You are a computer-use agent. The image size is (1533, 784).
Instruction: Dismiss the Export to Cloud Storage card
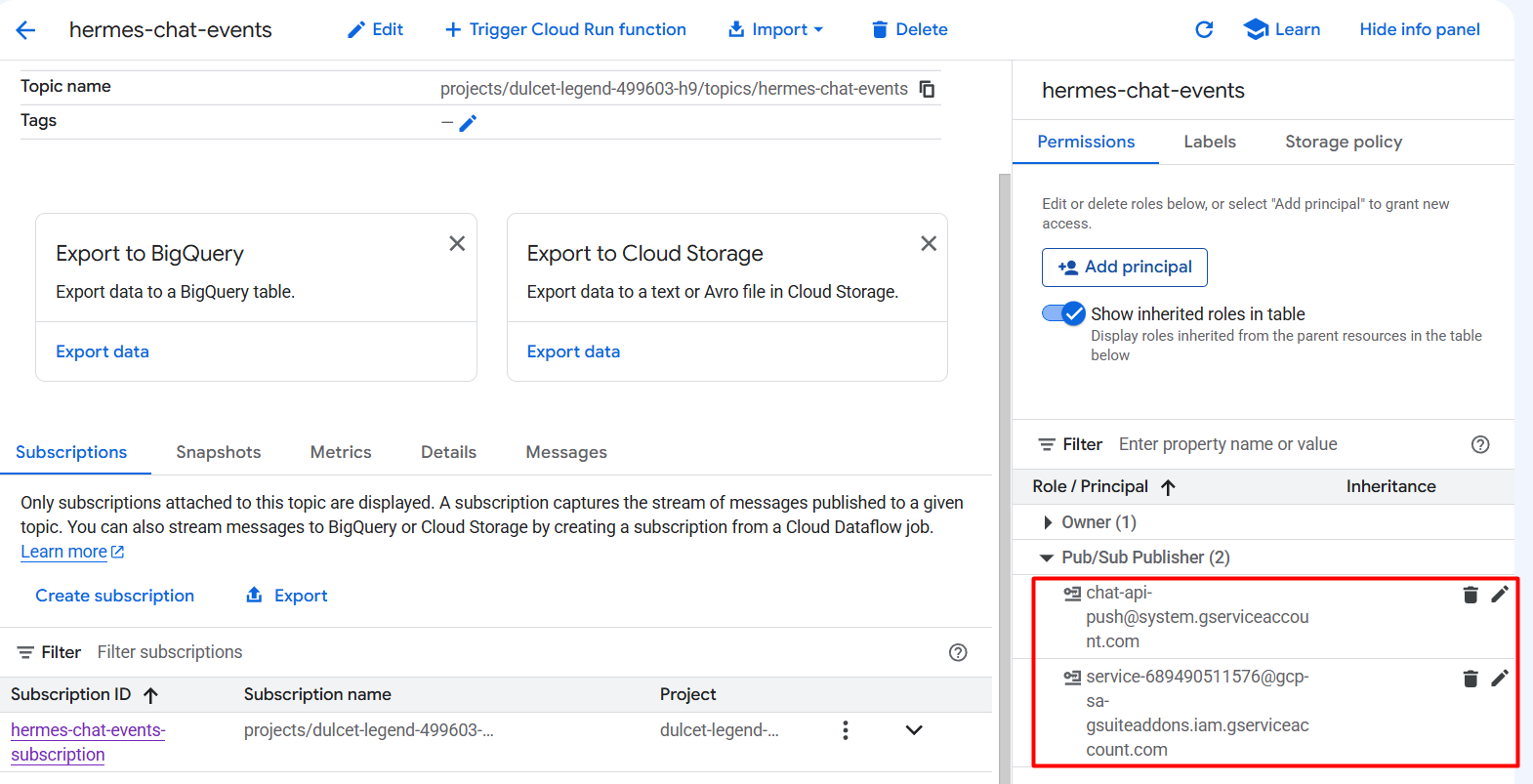929,243
